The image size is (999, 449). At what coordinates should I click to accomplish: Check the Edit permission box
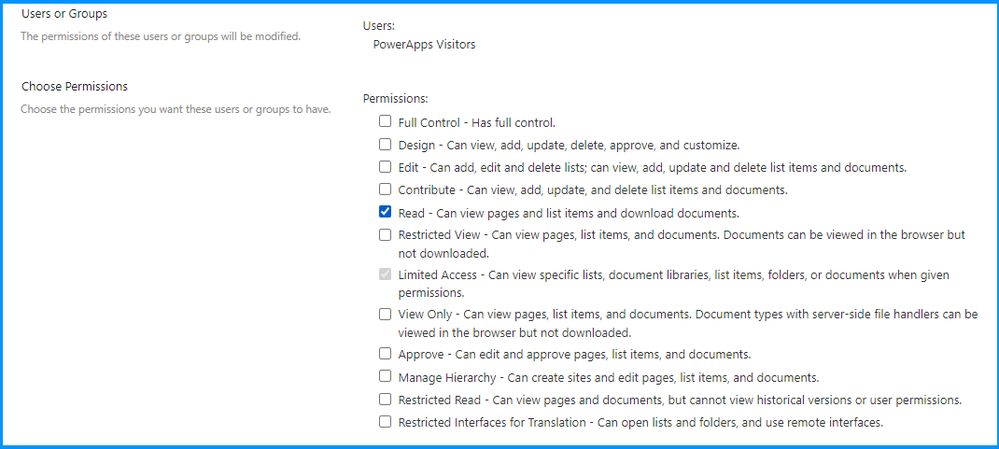(385, 167)
